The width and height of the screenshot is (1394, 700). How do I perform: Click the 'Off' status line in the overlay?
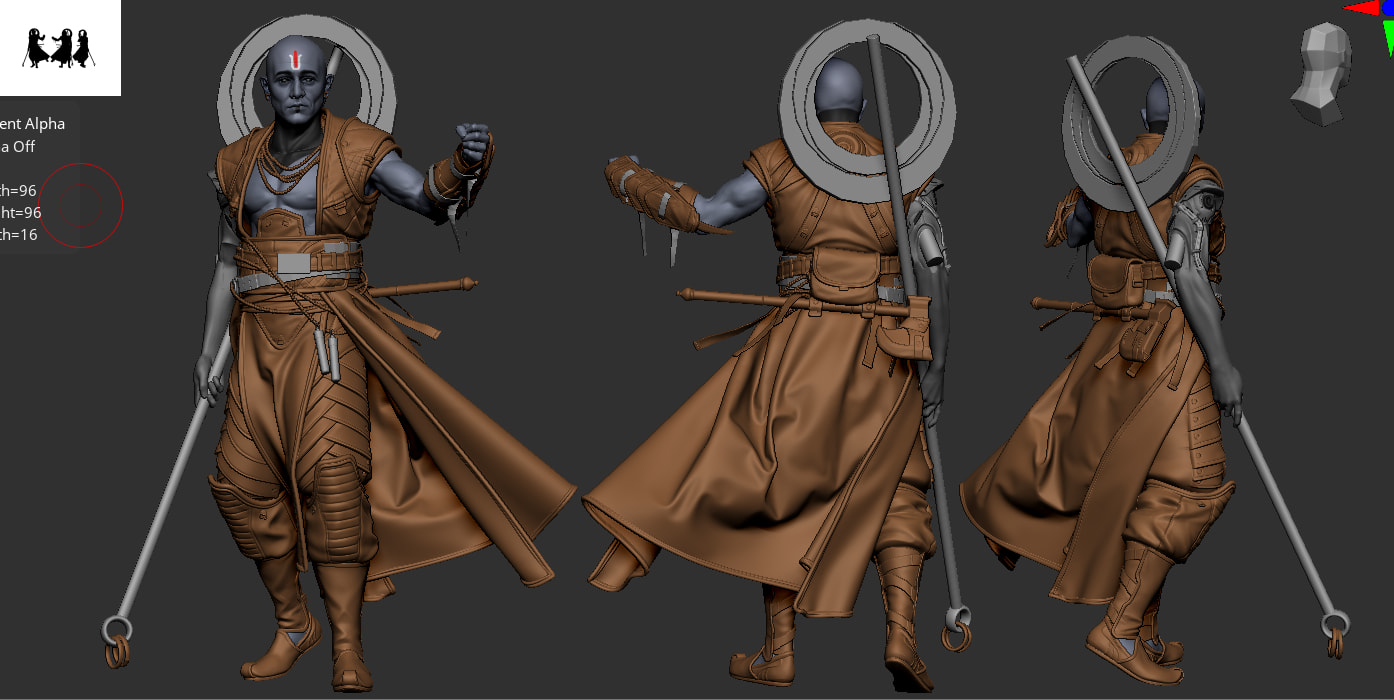(20, 146)
